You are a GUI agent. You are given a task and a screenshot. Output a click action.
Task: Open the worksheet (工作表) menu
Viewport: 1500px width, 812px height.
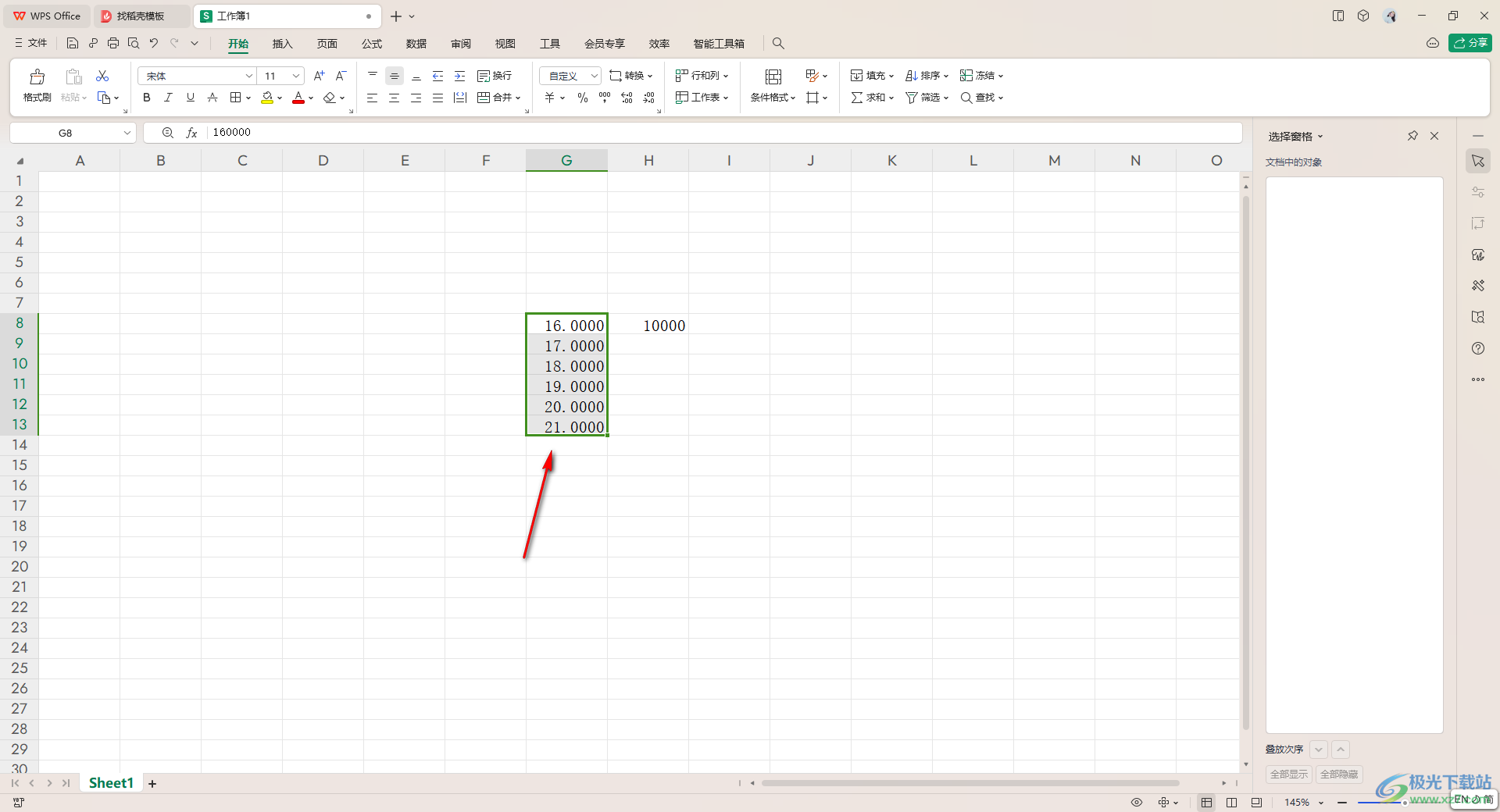(702, 98)
